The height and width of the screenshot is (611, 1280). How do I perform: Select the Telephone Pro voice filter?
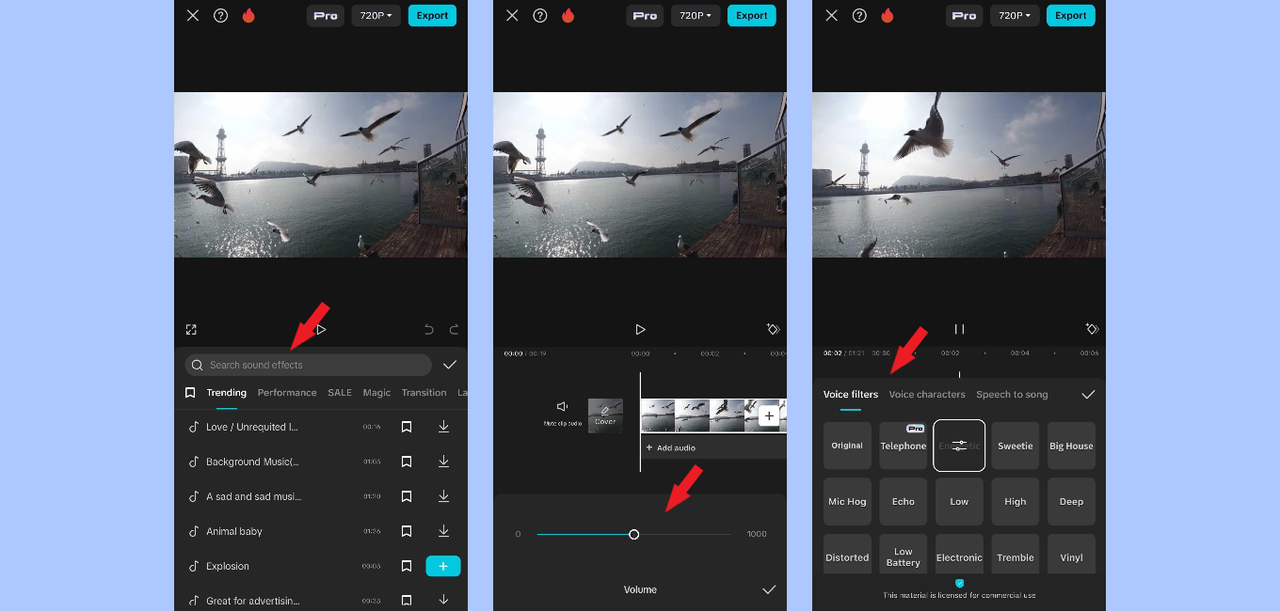[x=903, y=446]
